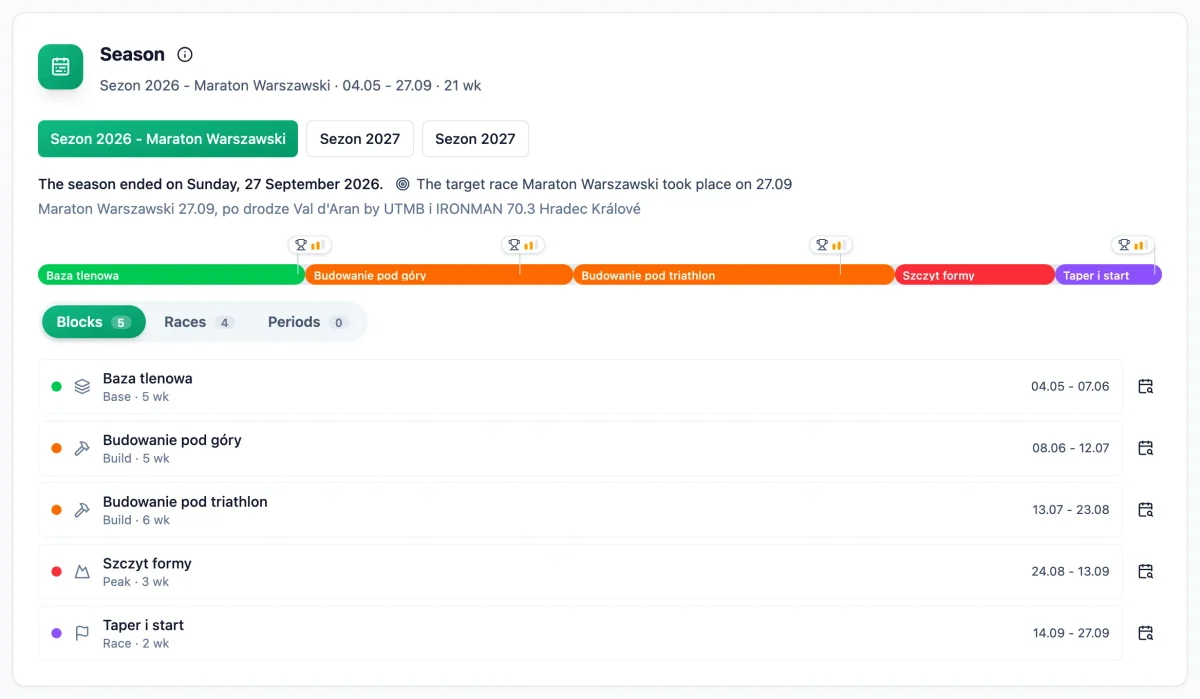
Task: Select the Blocks tab
Action: [x=93, y=322]
